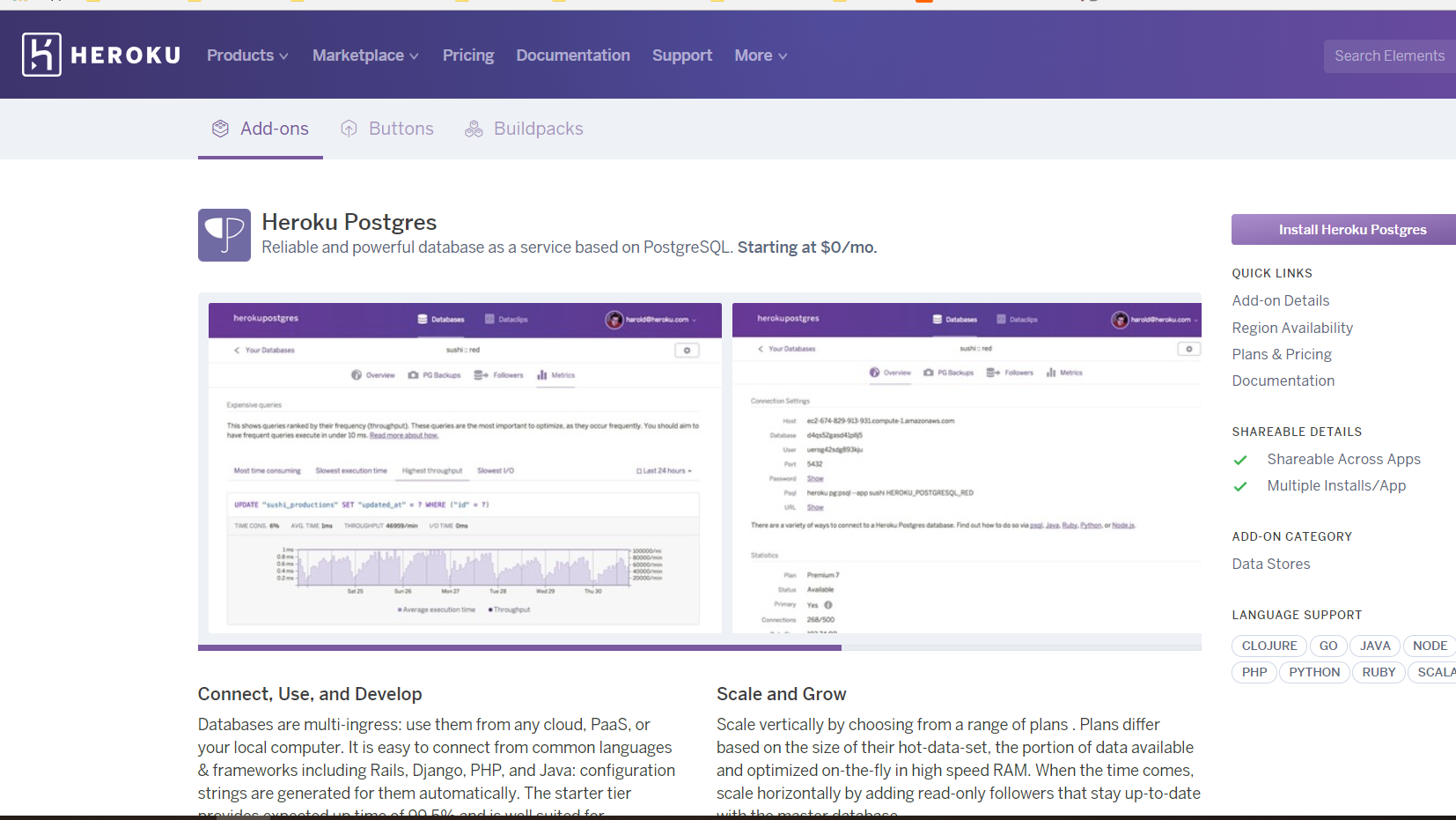Select the JAVA language tag

click(1375, 646)
